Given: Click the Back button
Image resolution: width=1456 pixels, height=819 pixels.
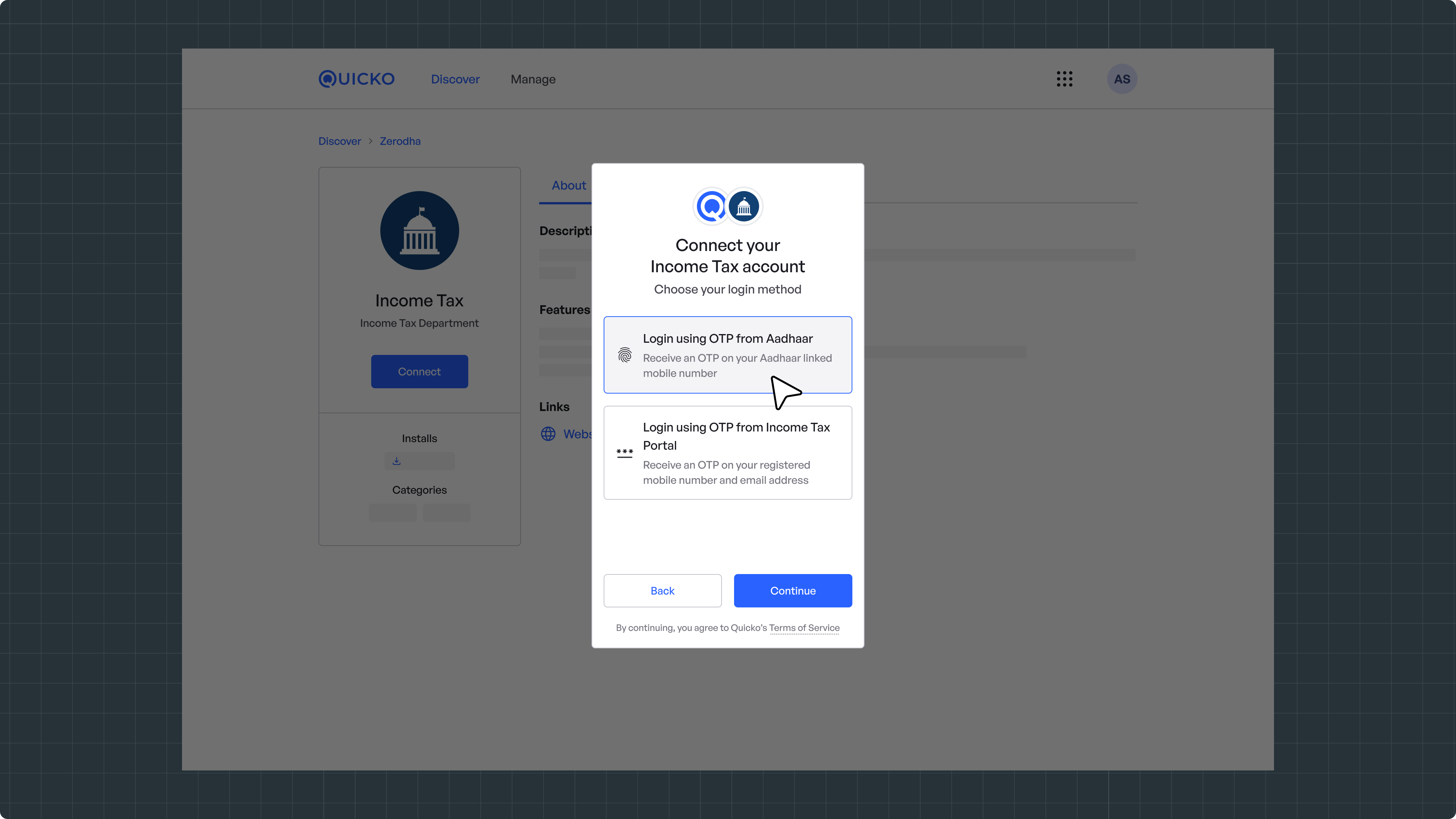Looking at the screenshot, I should (662, 591).
